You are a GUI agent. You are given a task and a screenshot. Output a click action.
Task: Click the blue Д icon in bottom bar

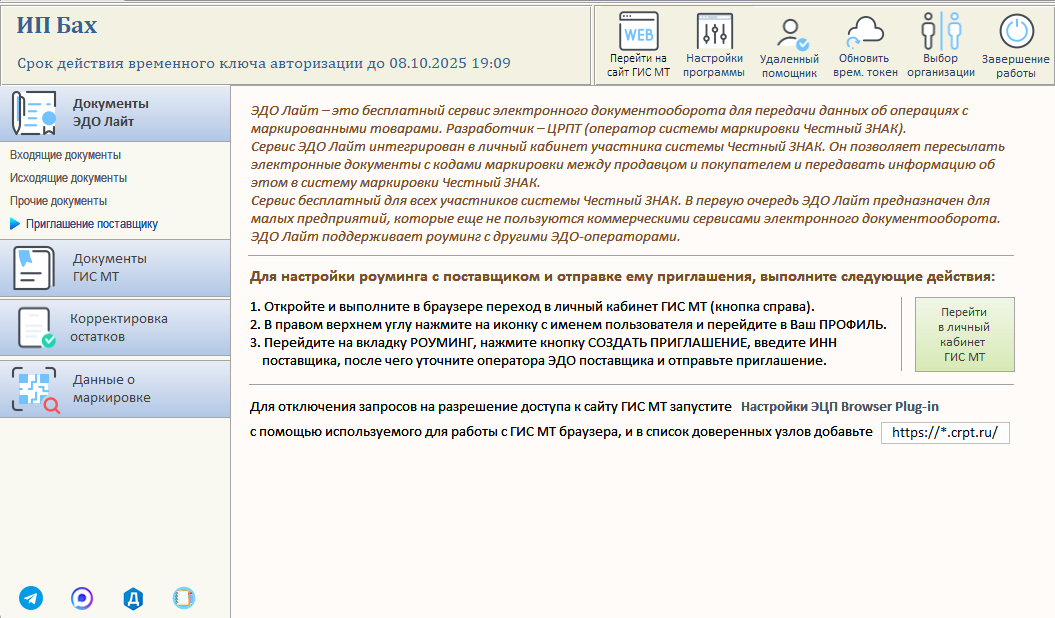133,598
